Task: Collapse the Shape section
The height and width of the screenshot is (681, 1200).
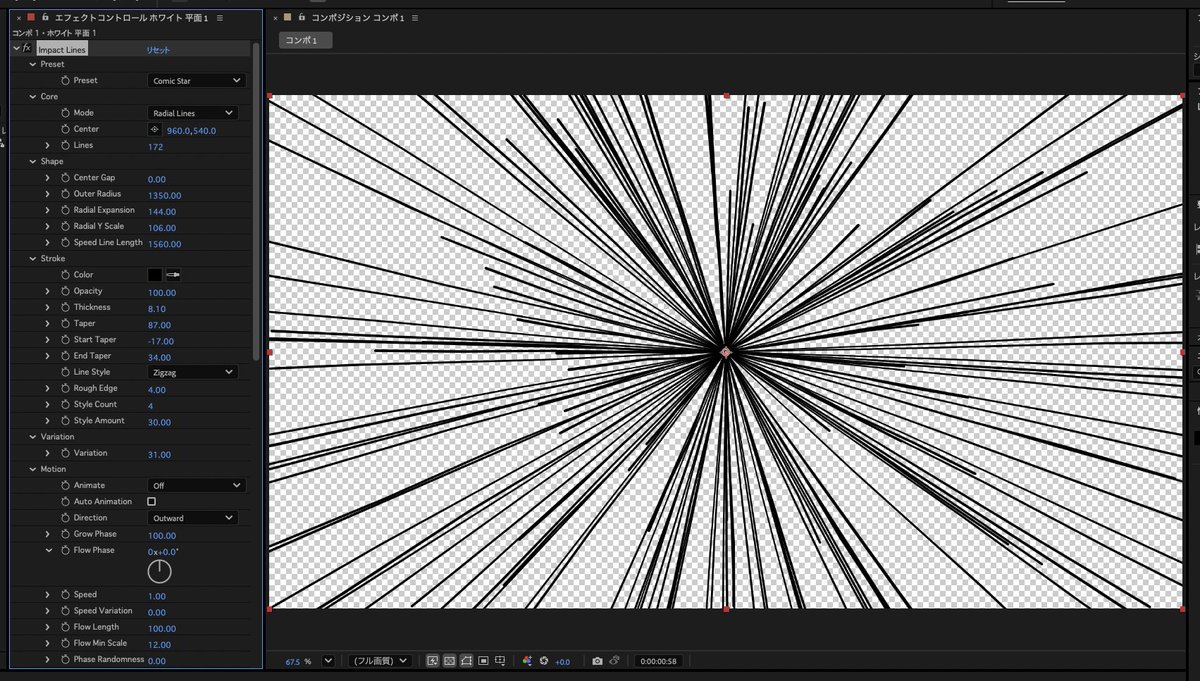Action: tap(32, 161)
